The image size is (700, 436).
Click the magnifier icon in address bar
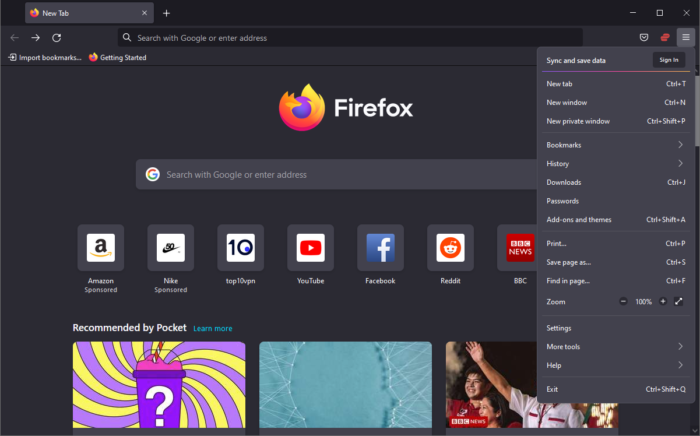pyautogui.click(x=127, y=37)
